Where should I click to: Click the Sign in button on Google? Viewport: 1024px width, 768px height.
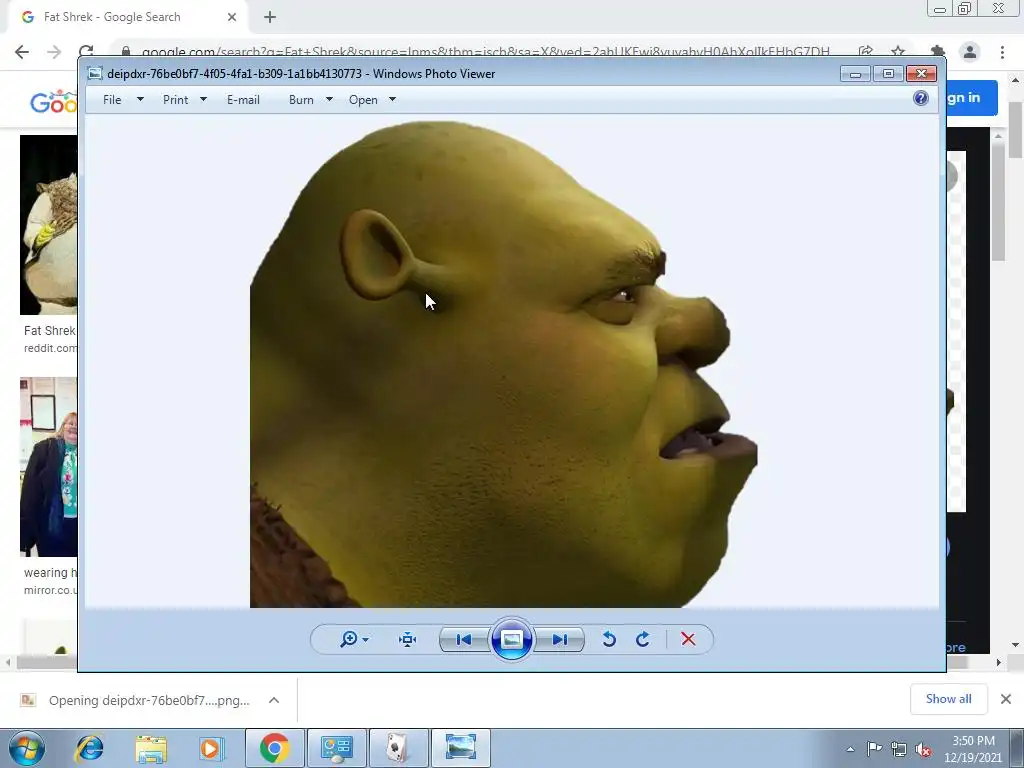click(972, 98)
